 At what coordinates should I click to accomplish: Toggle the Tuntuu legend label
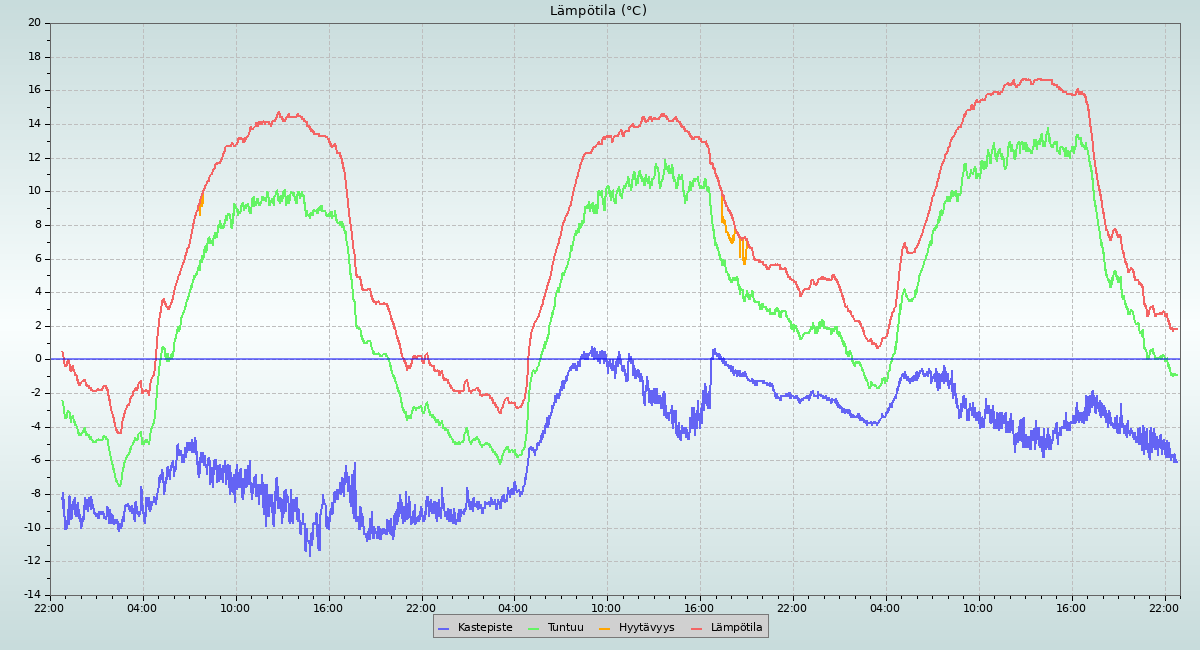pos(565,628)
